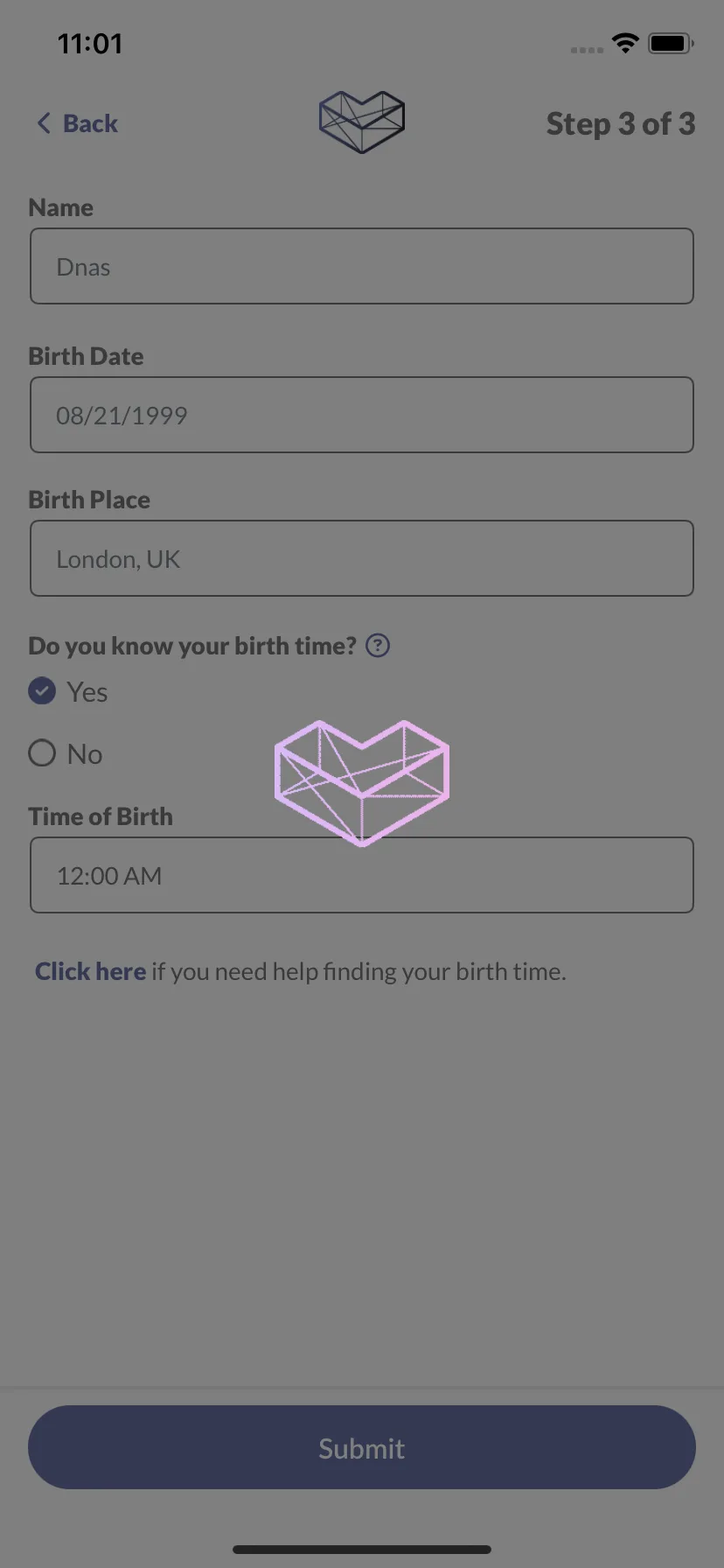Tap the pink heart loading animation
Screen dimensions: 724x1568
pos(362,783)
